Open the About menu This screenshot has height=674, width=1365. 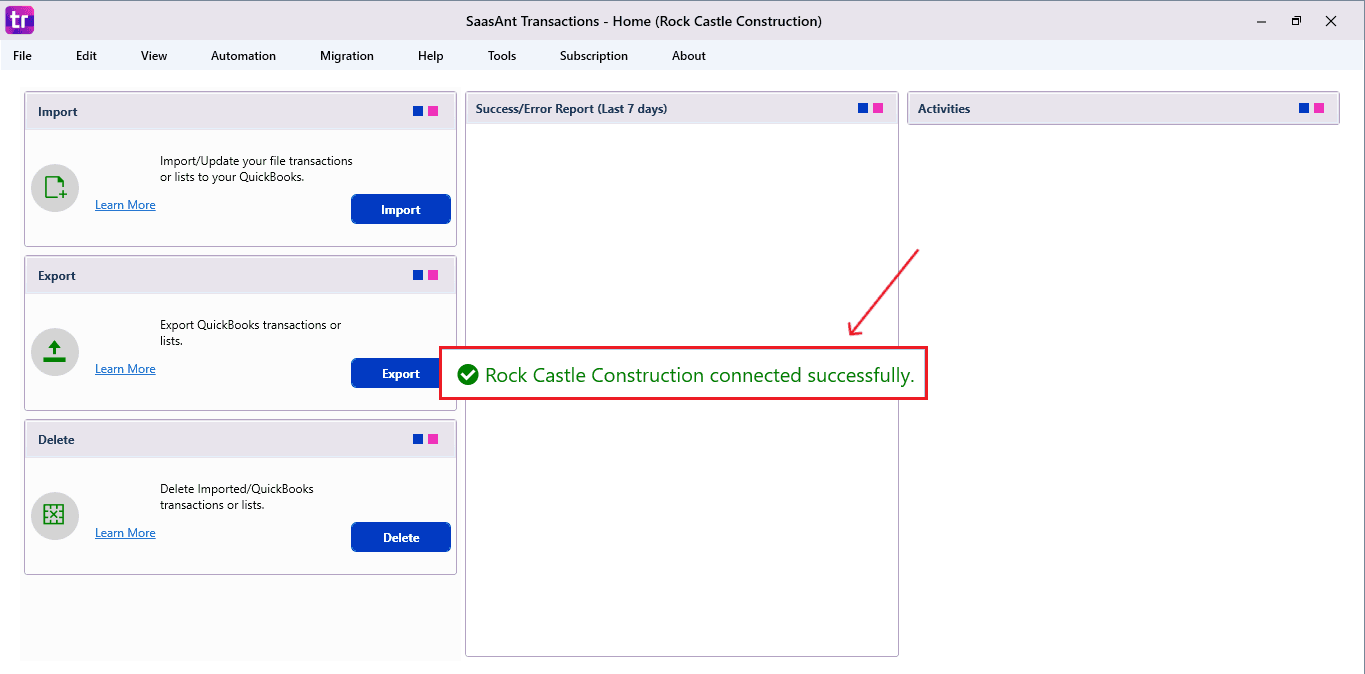pyautogui.click(x=688, y=56)
